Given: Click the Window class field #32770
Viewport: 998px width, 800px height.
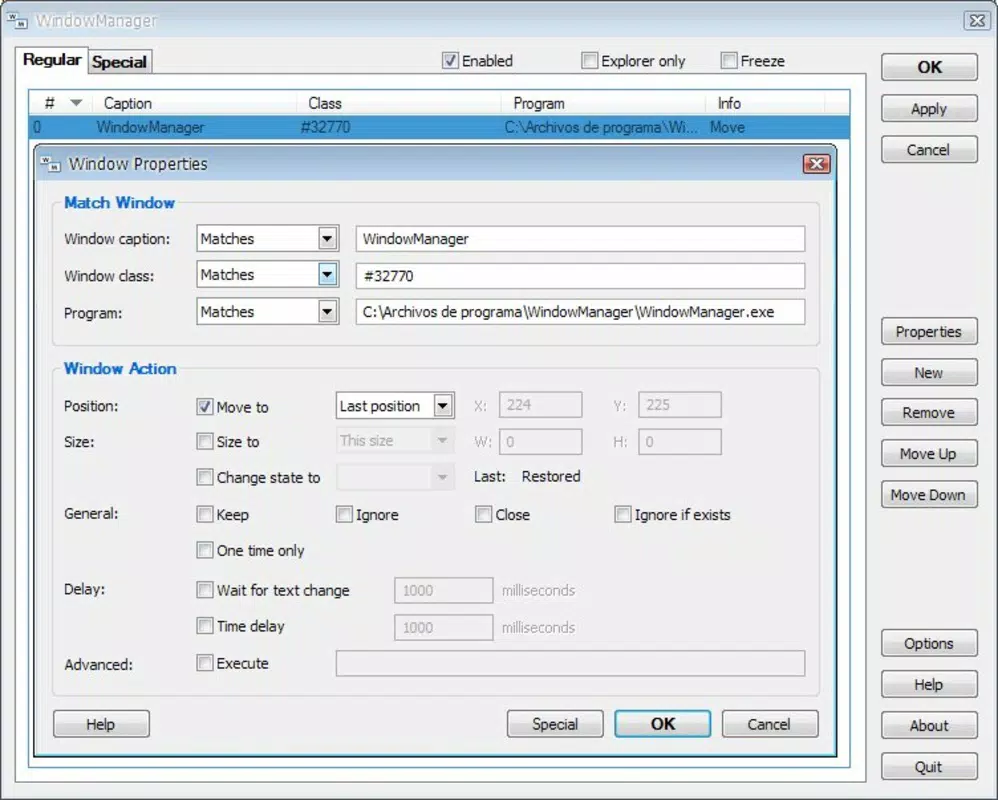Looking at the screenshot, I should click(580, 276).
